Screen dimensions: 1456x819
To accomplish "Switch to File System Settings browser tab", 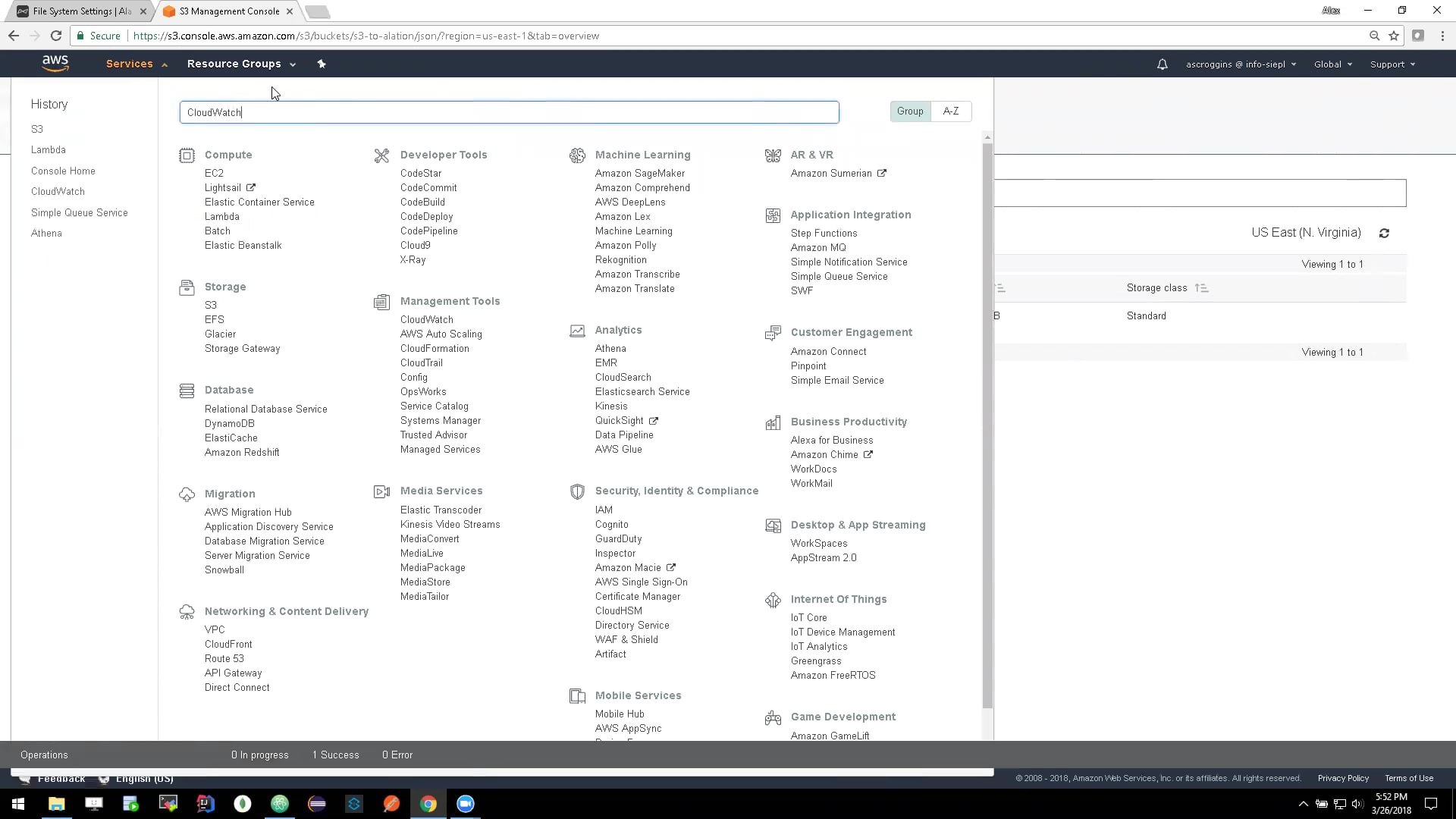I will pyautogui.click(x=80, y=11).
